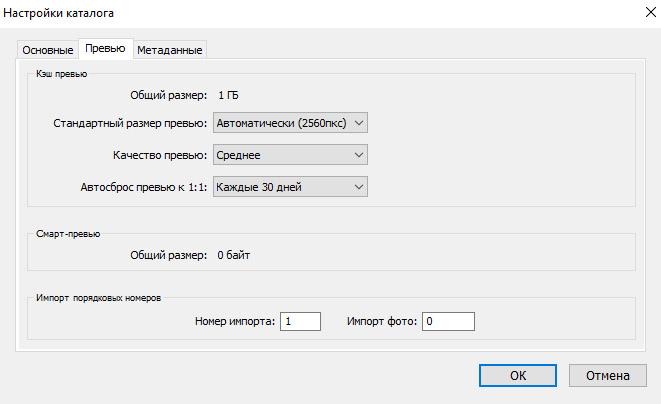
Task: Click the 0 байт smart preview size
Action: [x=234, y=255]
